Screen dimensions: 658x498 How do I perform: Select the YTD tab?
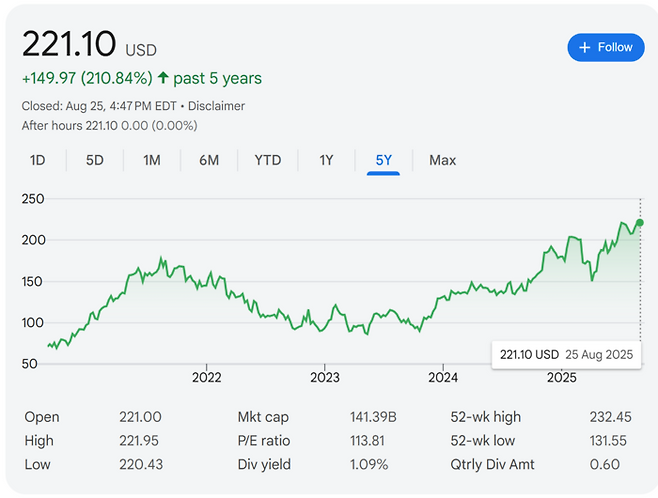[x=267, y=160]
